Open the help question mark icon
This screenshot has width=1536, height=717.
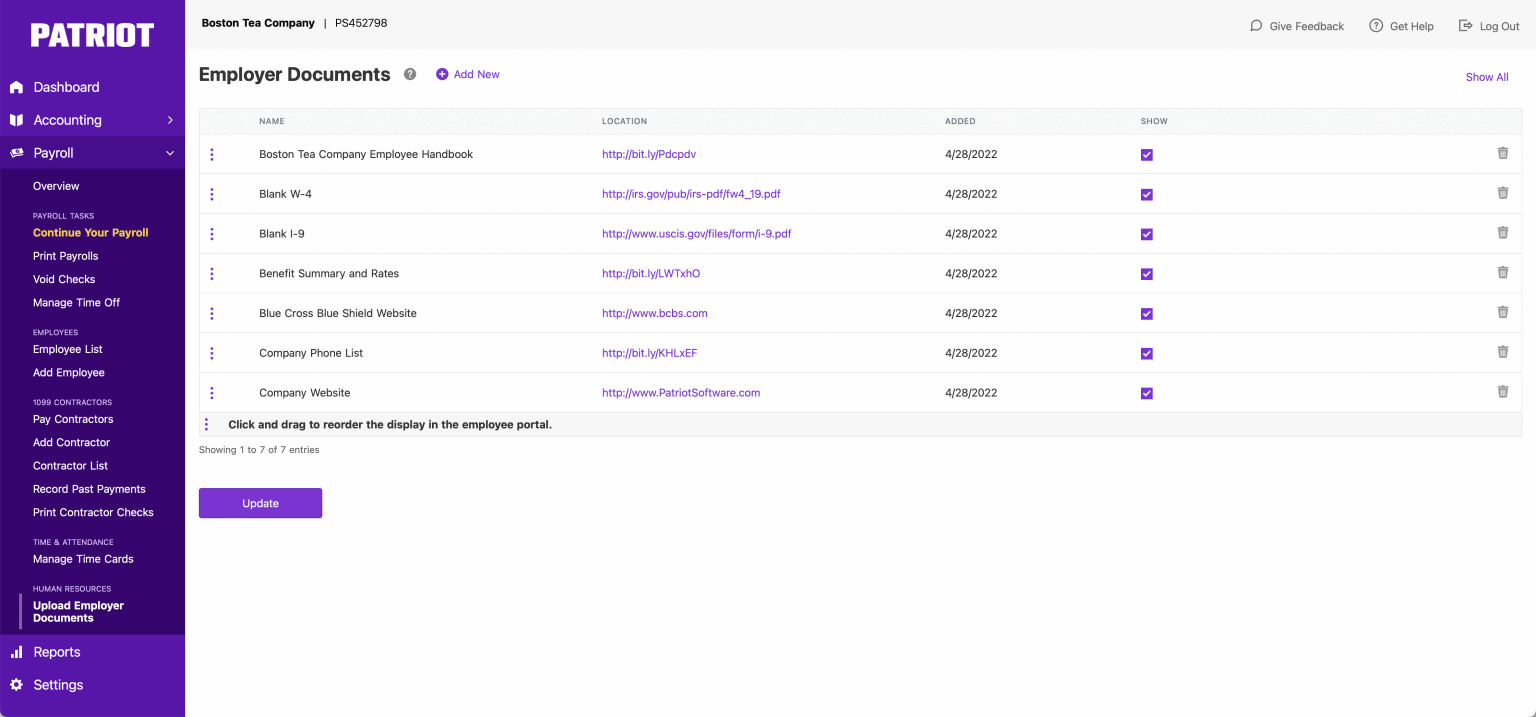[x=410, y=74]
